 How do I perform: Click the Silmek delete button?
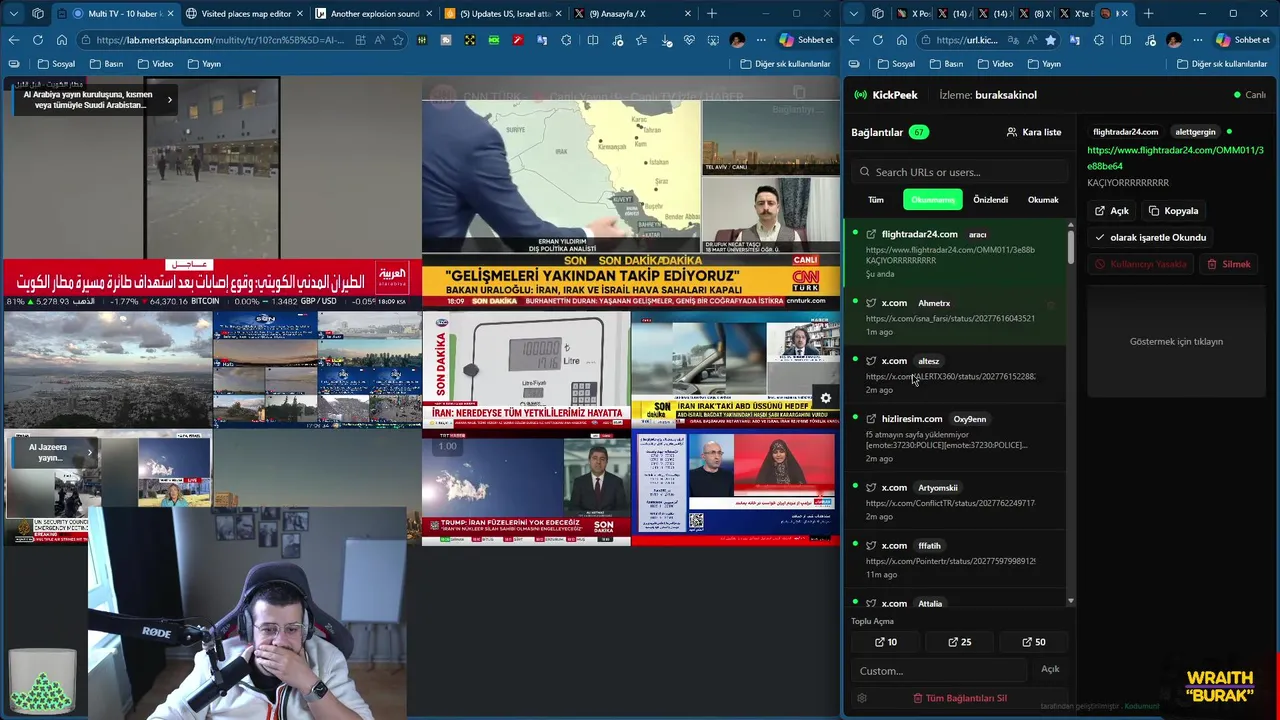point(1228,264)
